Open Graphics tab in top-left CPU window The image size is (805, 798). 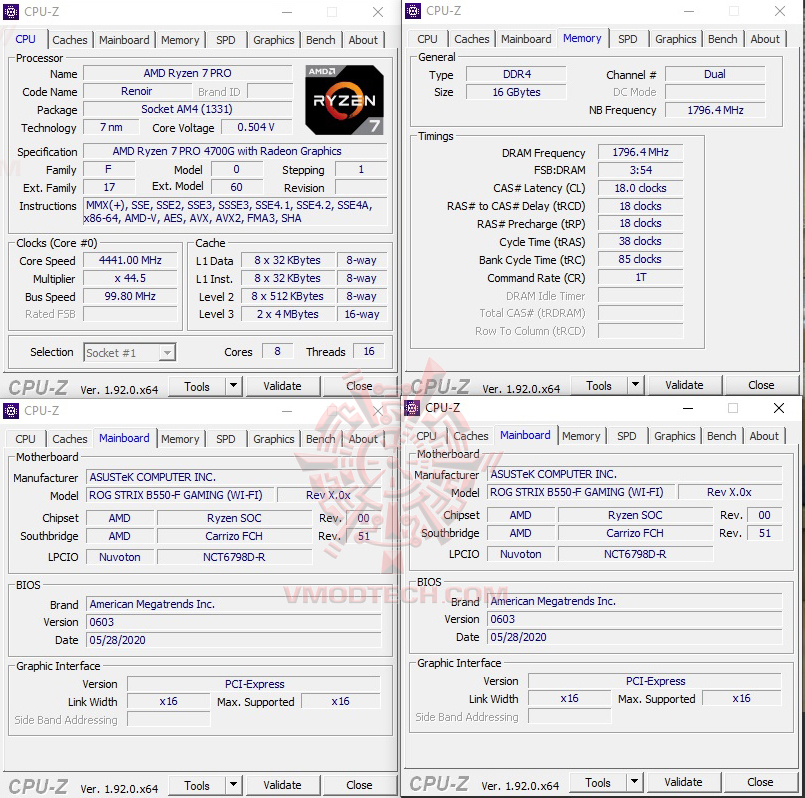[274, 40]
